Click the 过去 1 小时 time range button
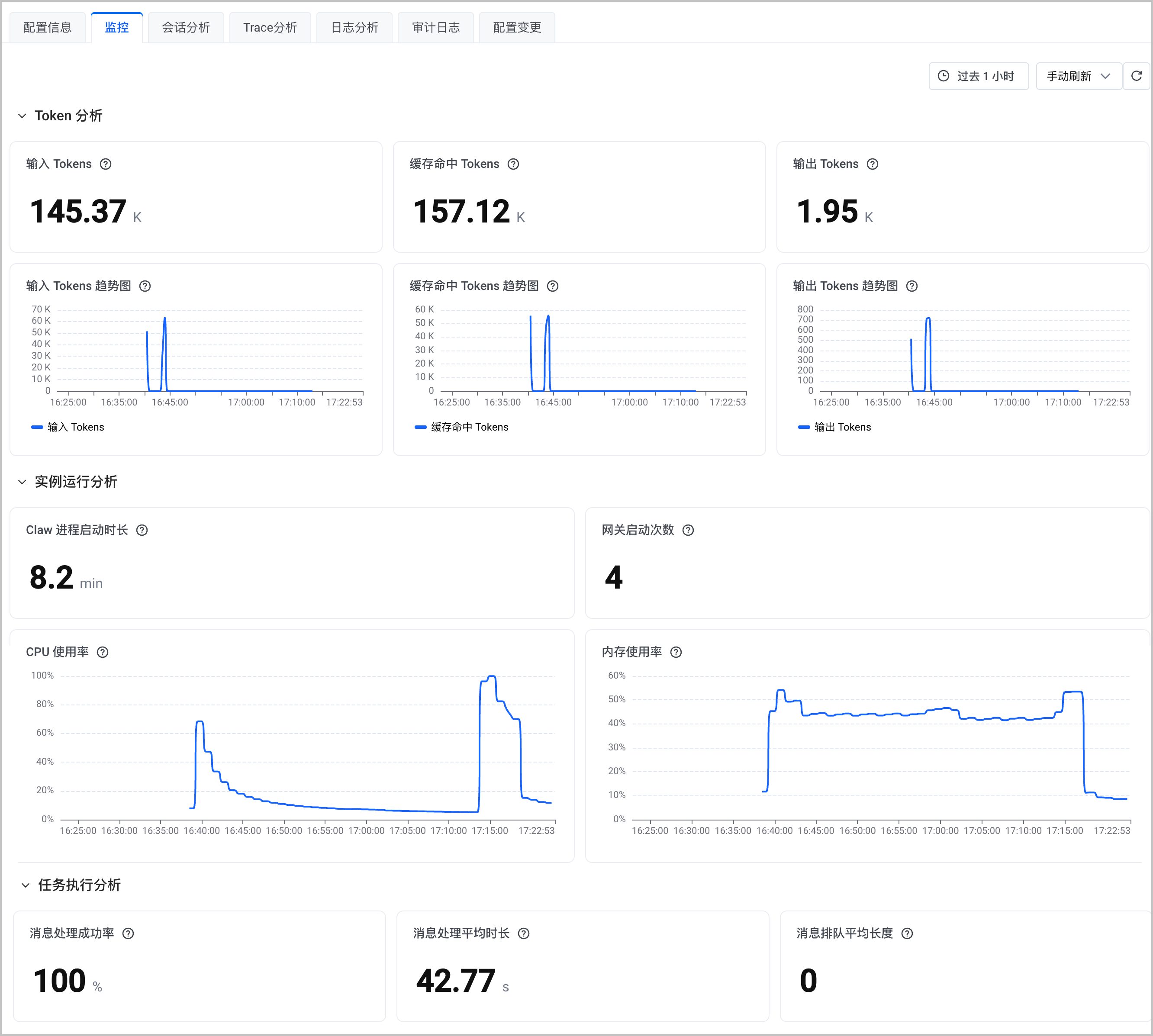 [978, 76]
